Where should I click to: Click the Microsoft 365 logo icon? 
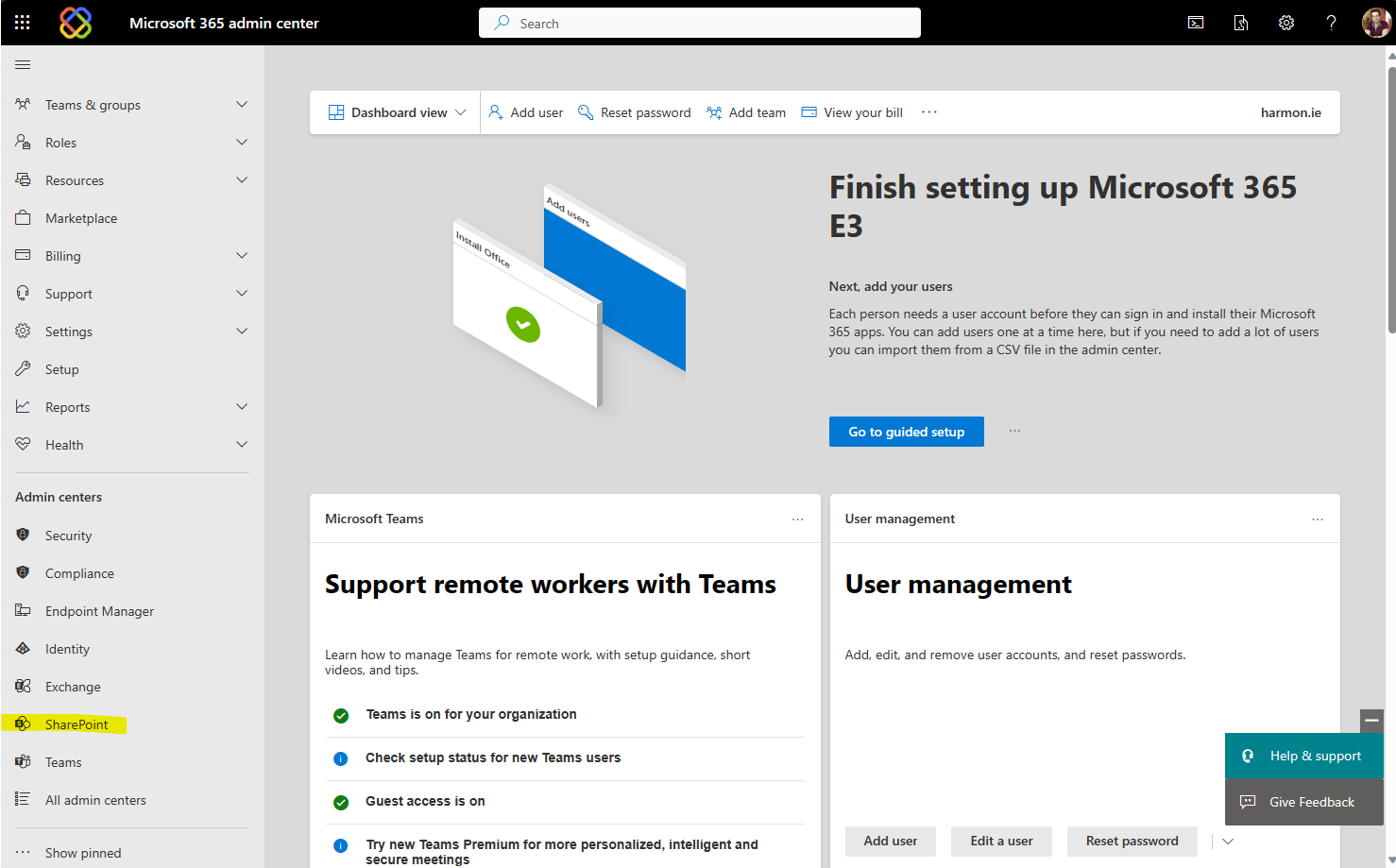[x=76, y=23]
